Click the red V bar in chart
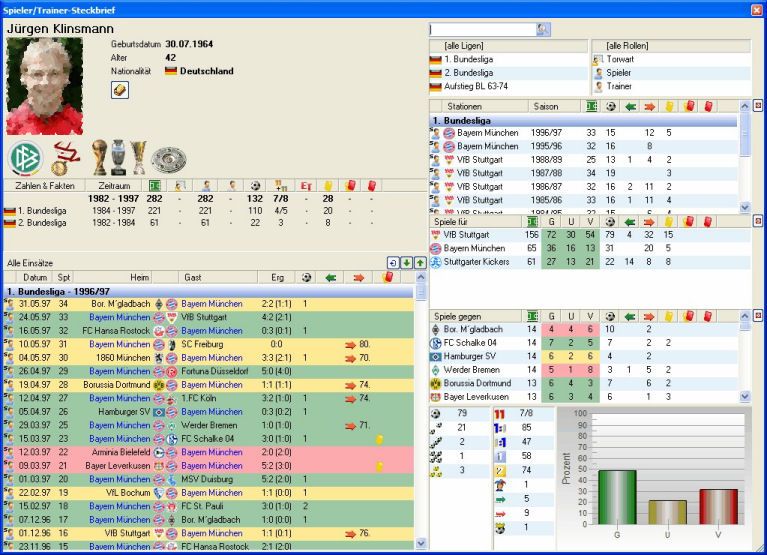 click(718, 507)
